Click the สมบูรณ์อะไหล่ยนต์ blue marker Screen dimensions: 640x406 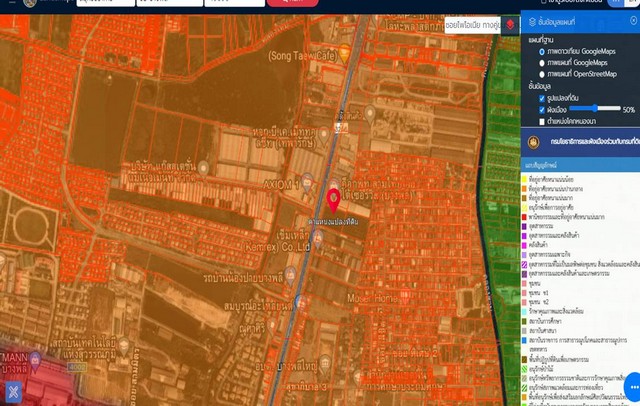(301, 304)
